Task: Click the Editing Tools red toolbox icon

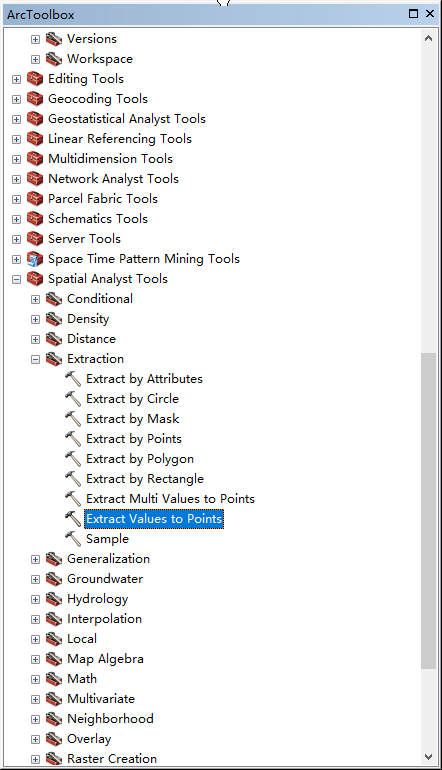Action: (x=35, y=79)
